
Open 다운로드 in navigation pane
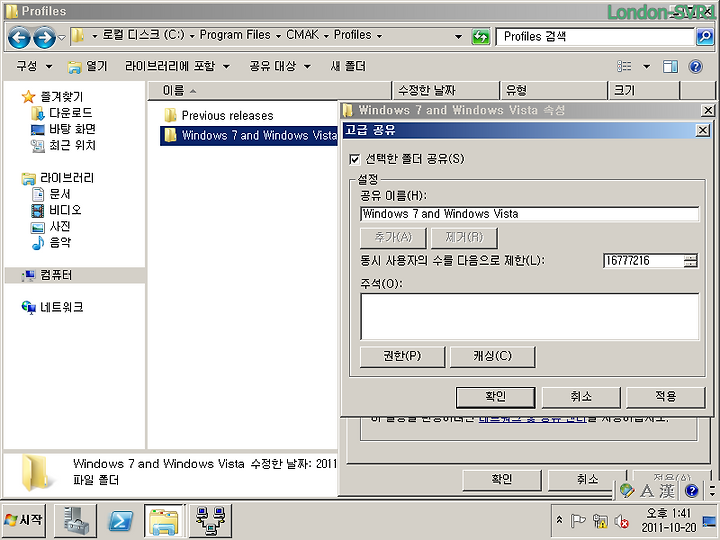(61, 112)
